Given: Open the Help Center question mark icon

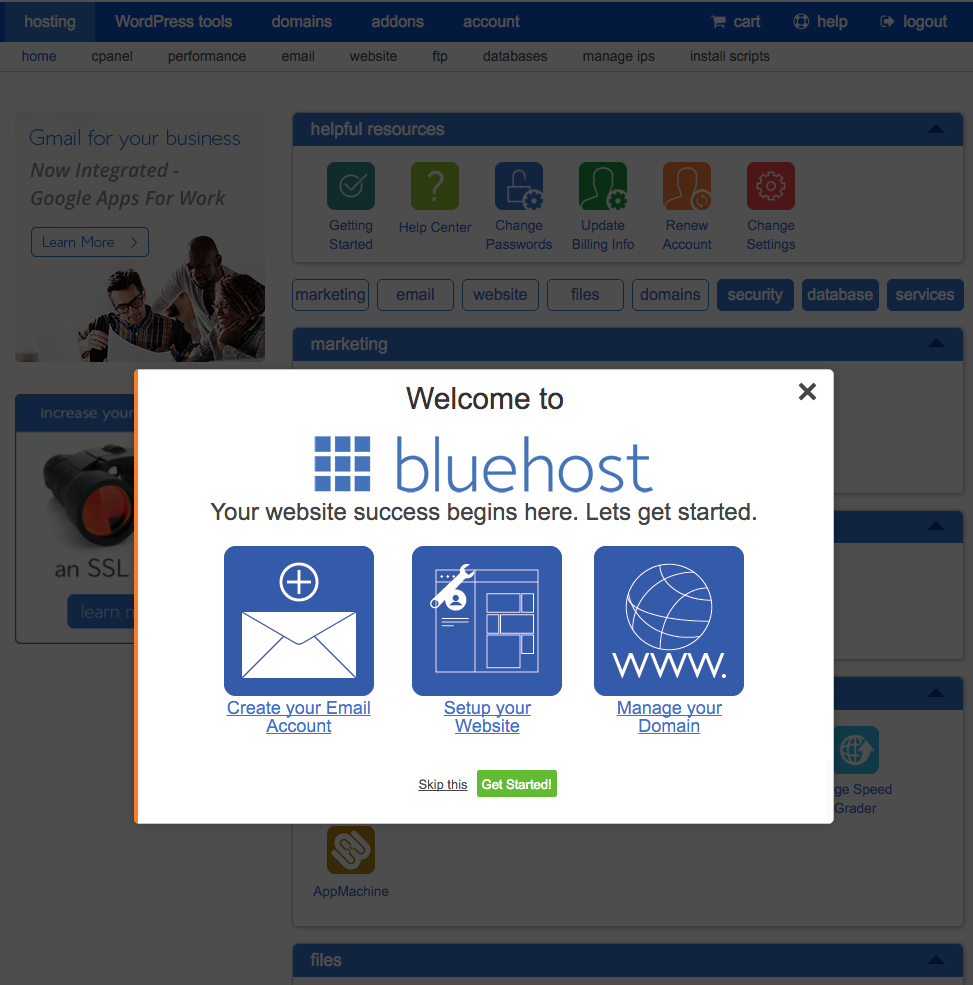Looking at the screenshot, I should [x=435, y=186].
